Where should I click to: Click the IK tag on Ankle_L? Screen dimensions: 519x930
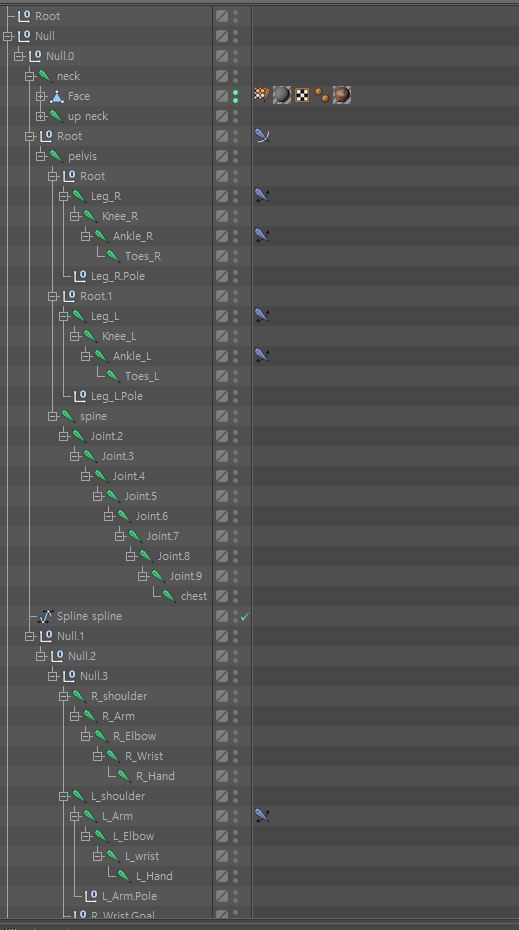point(262,355)
